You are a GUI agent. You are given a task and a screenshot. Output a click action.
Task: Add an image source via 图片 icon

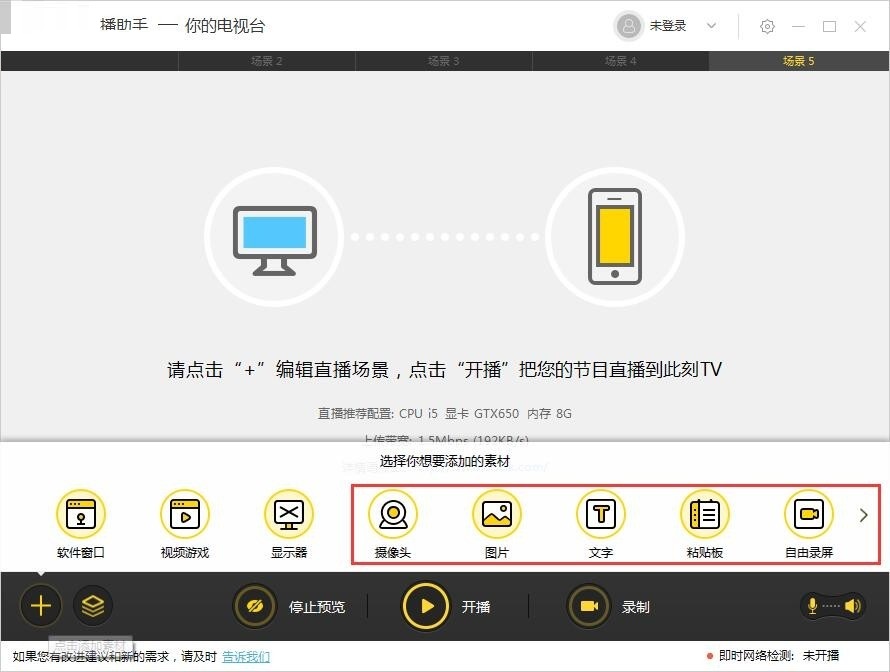coord(497,513)
